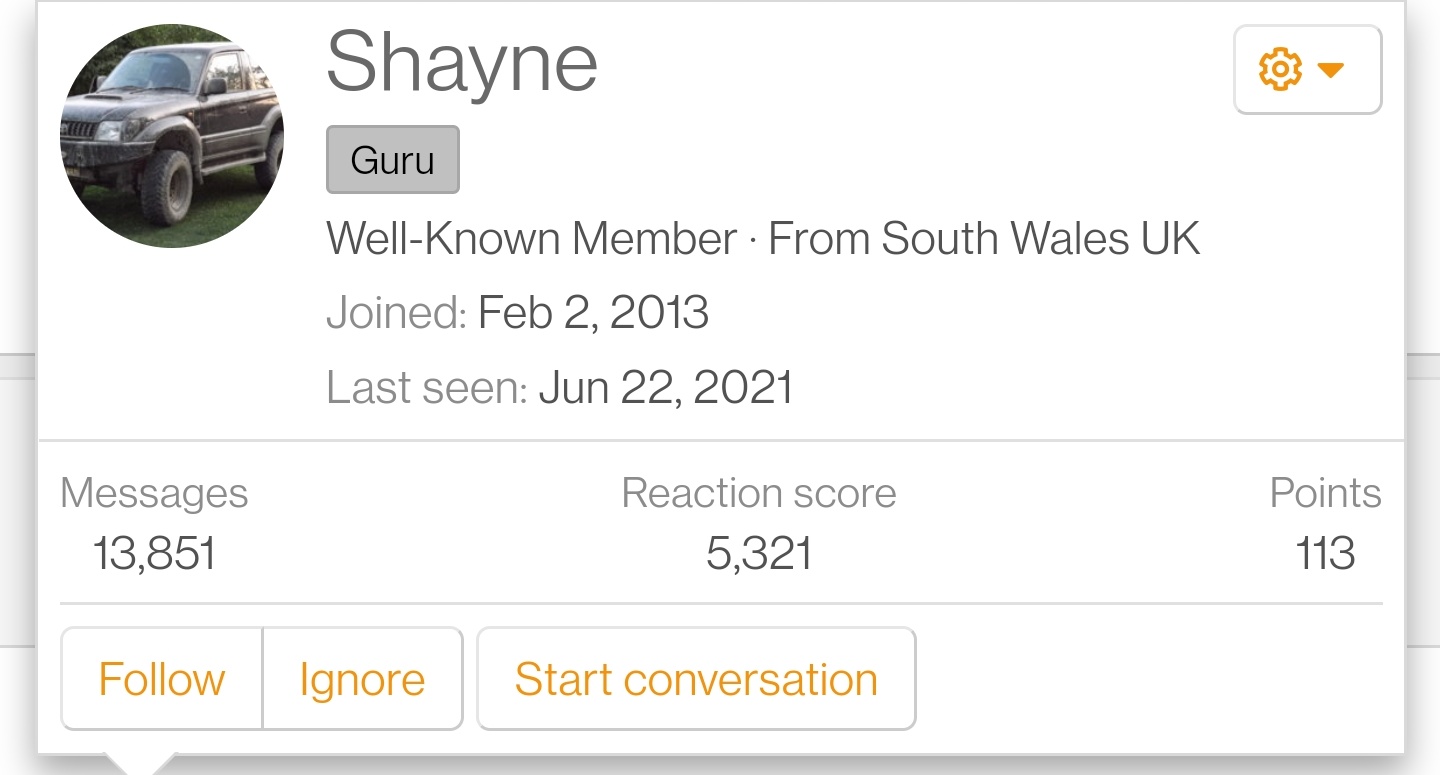The image size is (1440, 775).
Task: Select the Well-Known Member title text
Action: (532, 239)
